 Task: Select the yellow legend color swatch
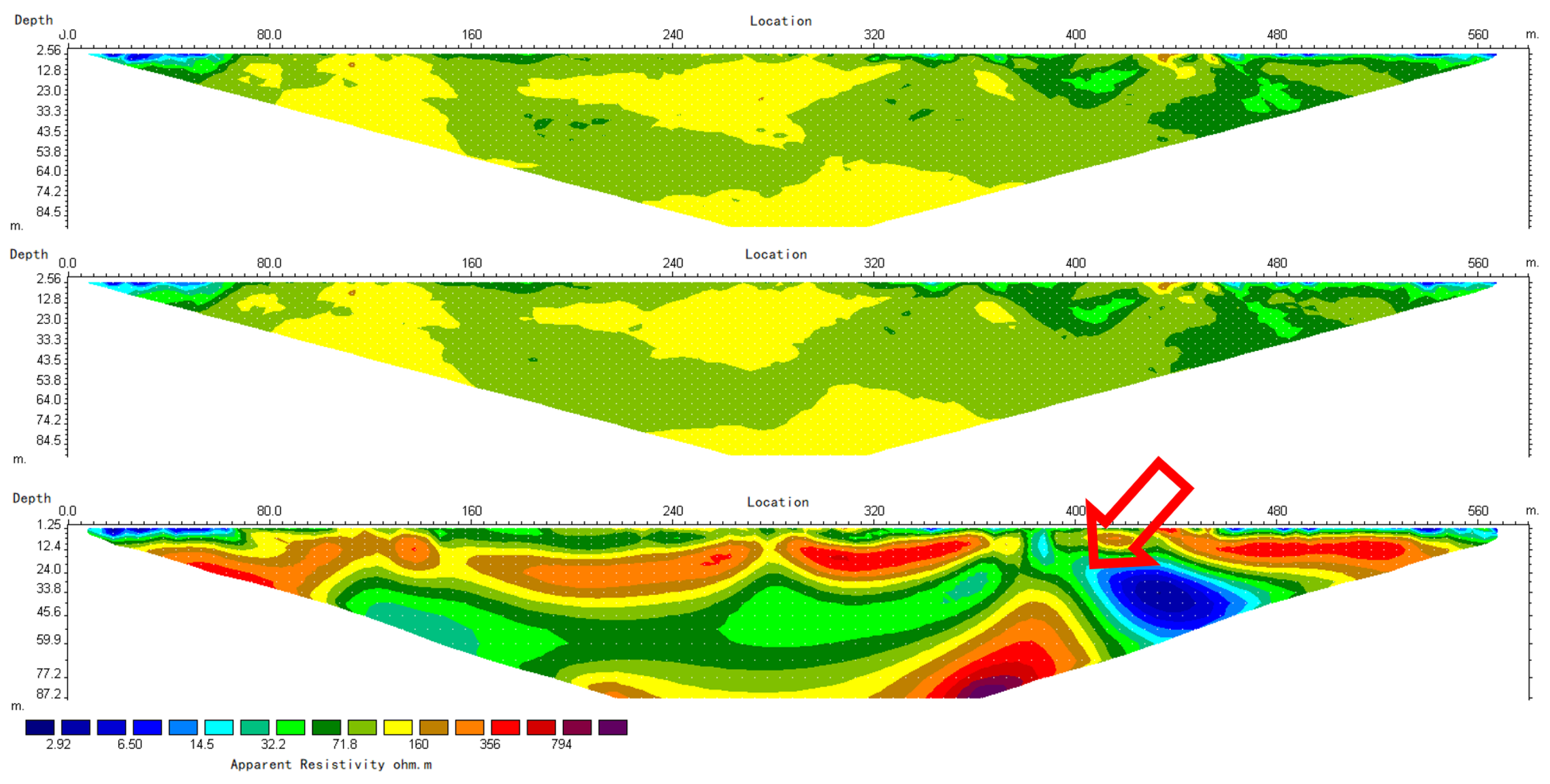(x=398, y=727)
